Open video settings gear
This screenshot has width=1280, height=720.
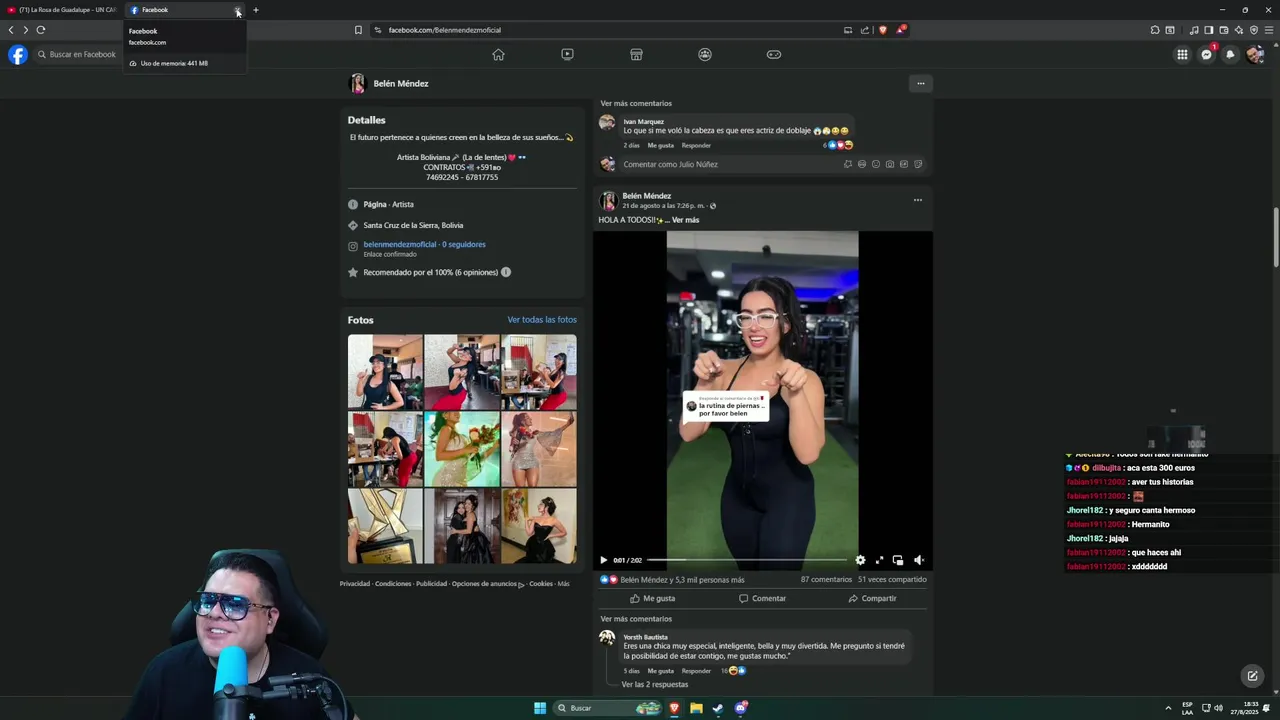(860, 560)
